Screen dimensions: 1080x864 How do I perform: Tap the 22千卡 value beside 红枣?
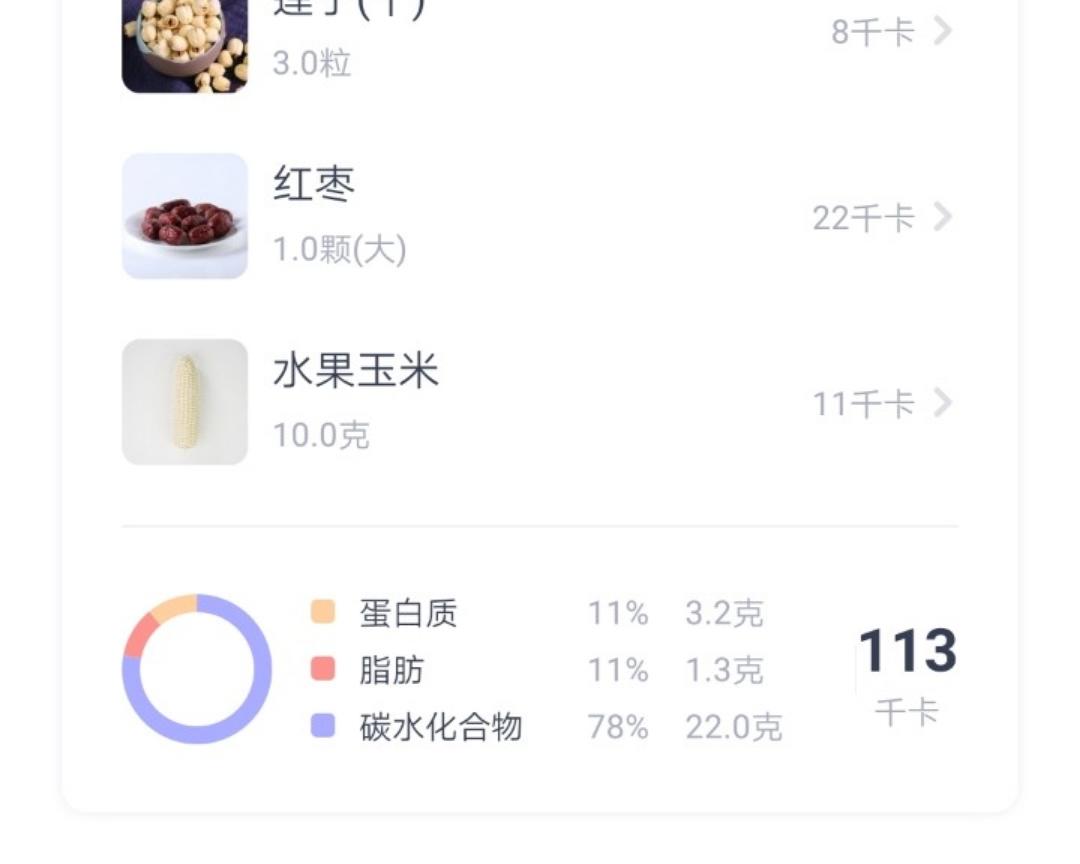click(866, 218)
